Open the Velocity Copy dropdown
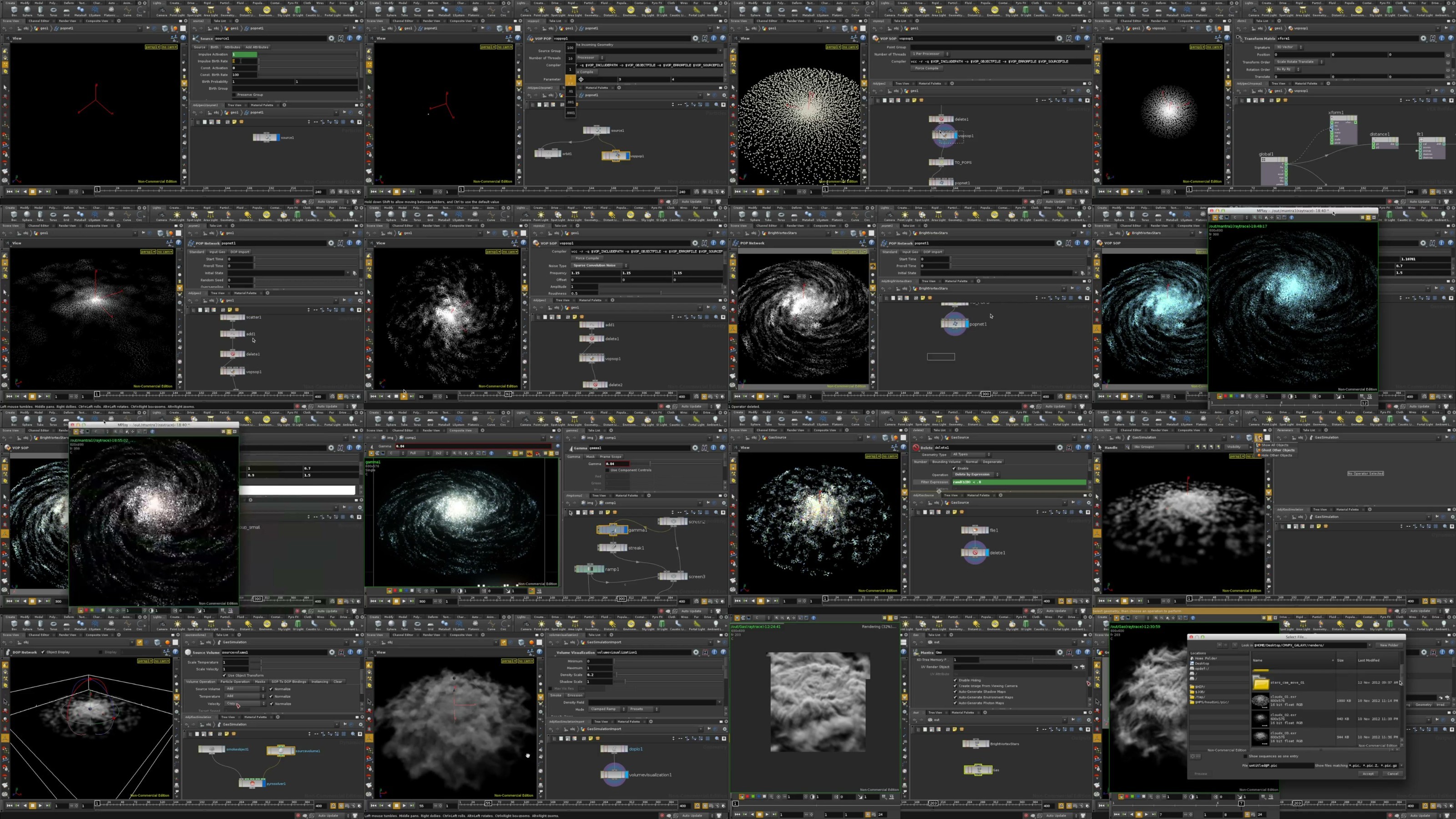Image resolution: width=1456 pixels, height=819 pixels. (x=245, y=704)
